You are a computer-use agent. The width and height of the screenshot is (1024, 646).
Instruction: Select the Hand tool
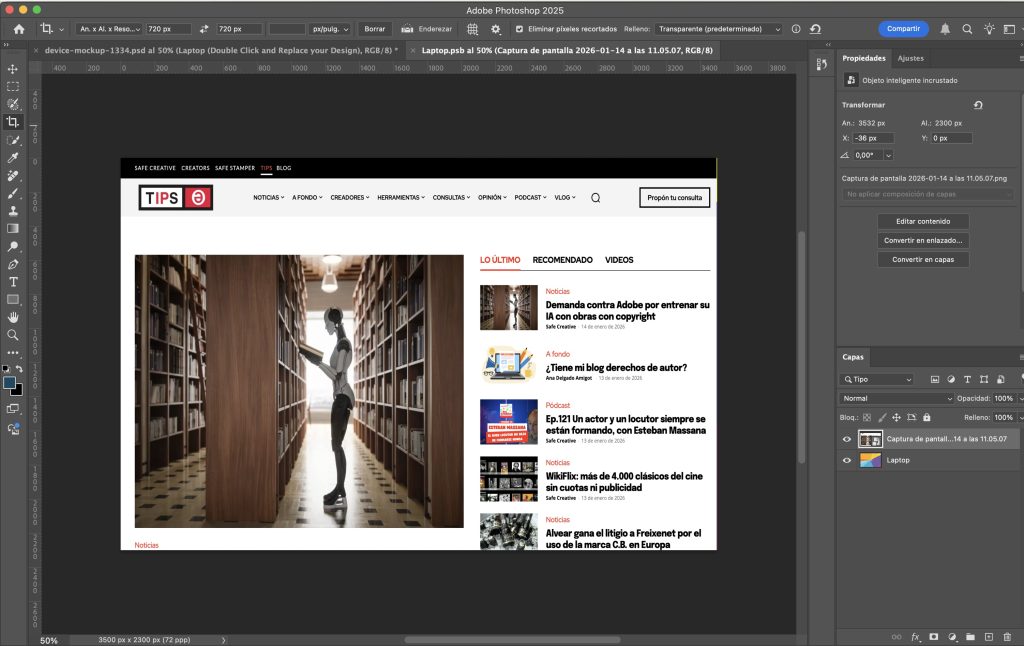click(x=13, y=317)
